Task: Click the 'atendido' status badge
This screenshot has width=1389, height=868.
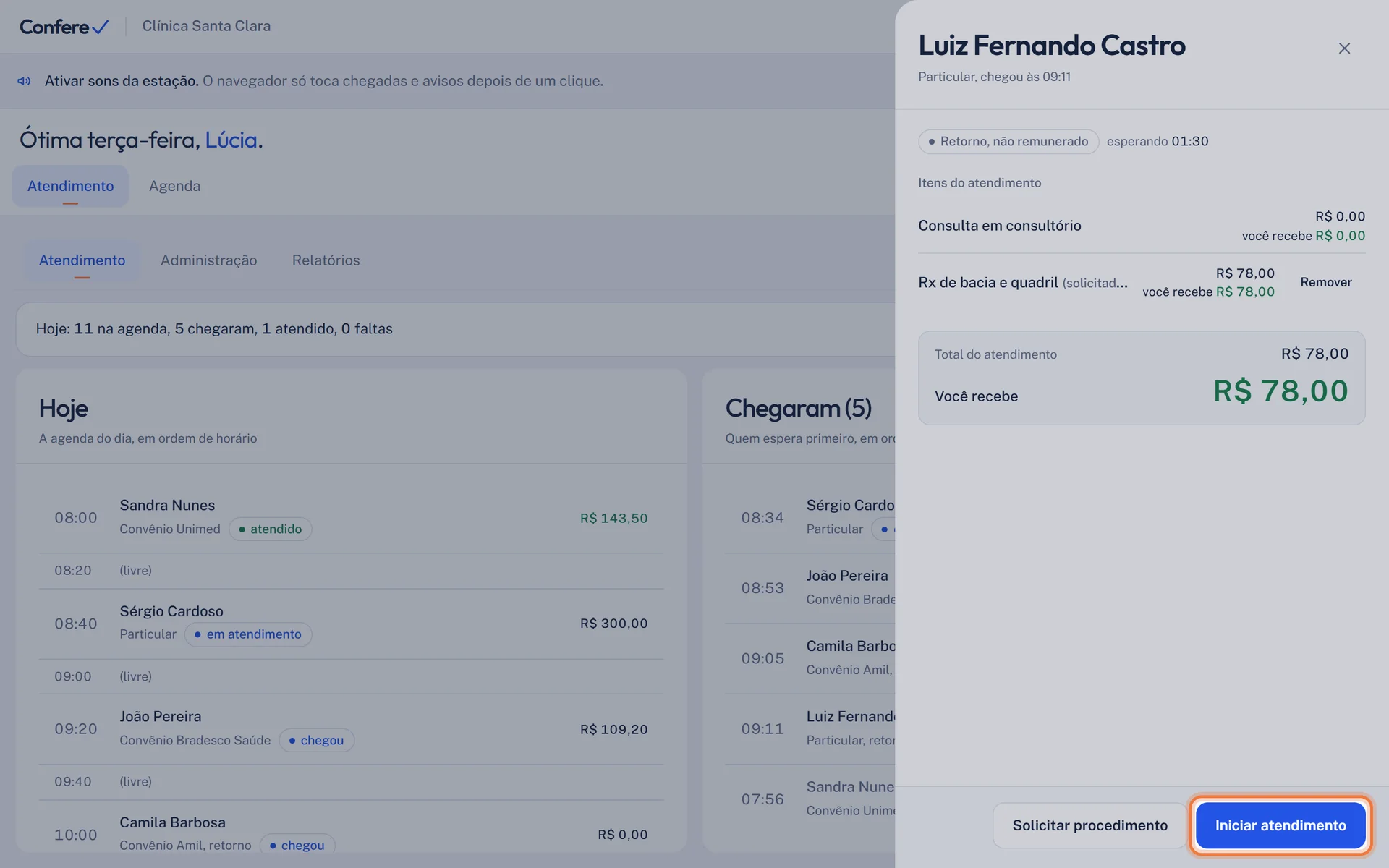Action: [270, 529]
